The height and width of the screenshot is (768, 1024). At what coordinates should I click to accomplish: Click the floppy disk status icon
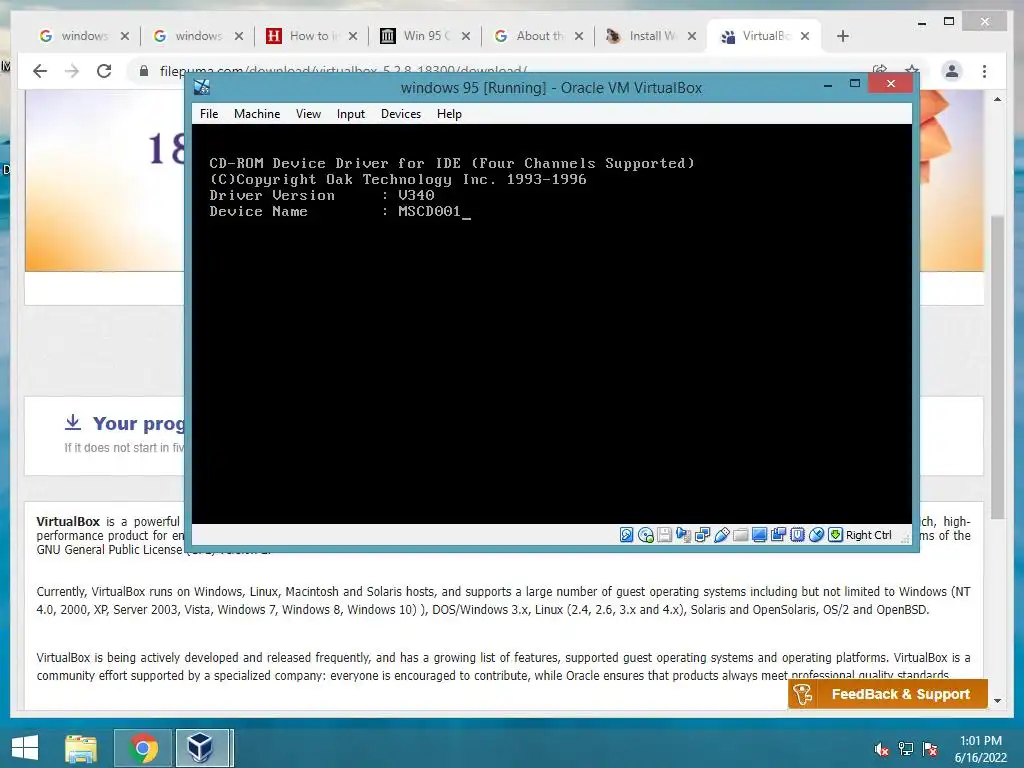pyautogui.click(x=664, y=535)
